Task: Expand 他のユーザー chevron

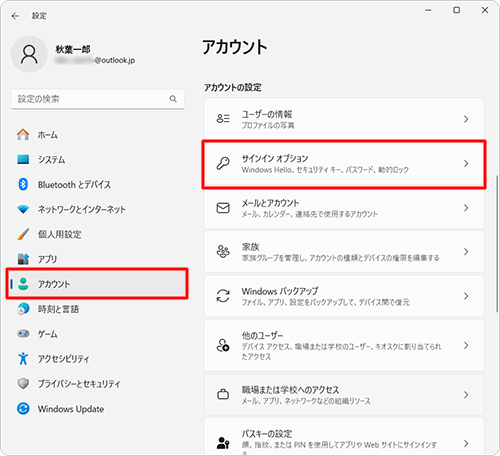Action: pyautogui.click(x=466, y=346)
